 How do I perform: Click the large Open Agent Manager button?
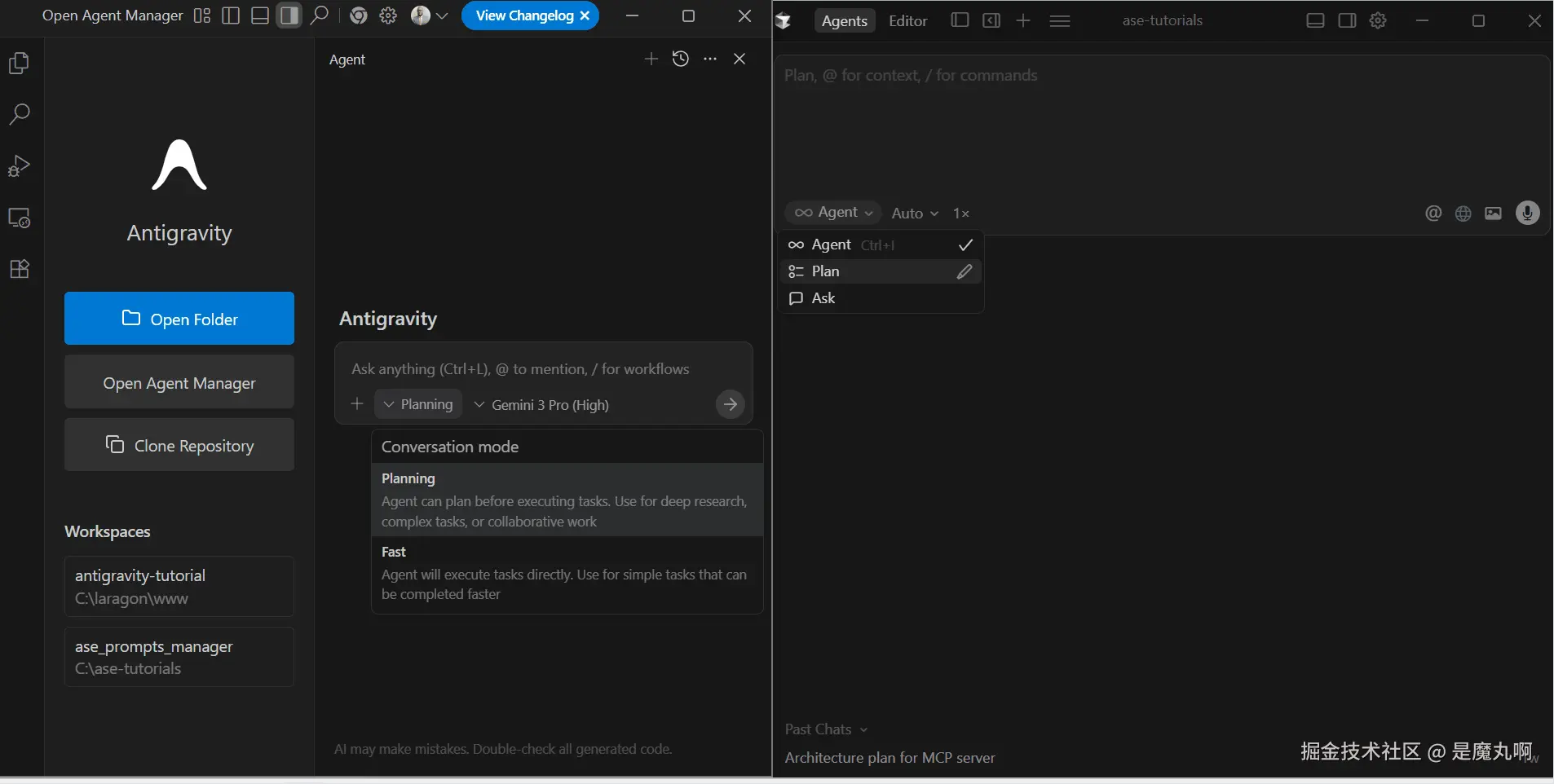tap(179, 382)
